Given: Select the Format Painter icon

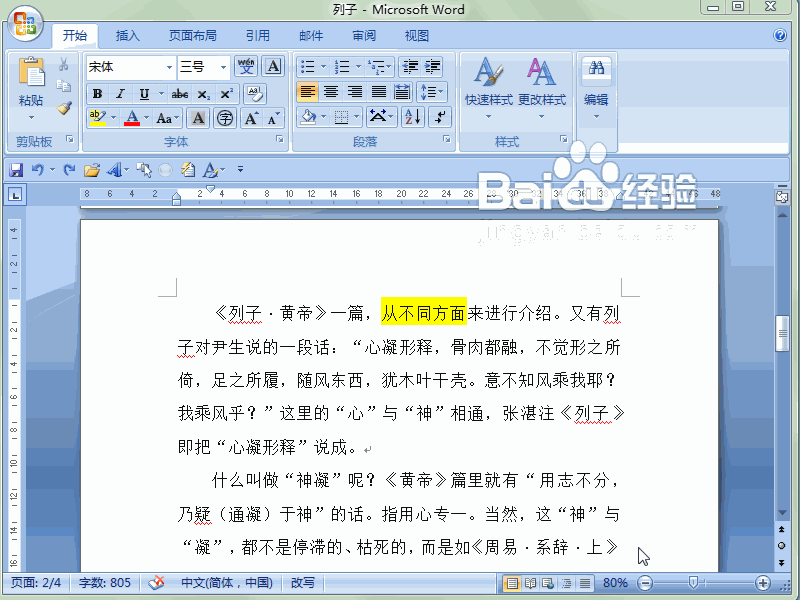Looking at the screenshot, I should pyautogui.click(x=64, y=107).
